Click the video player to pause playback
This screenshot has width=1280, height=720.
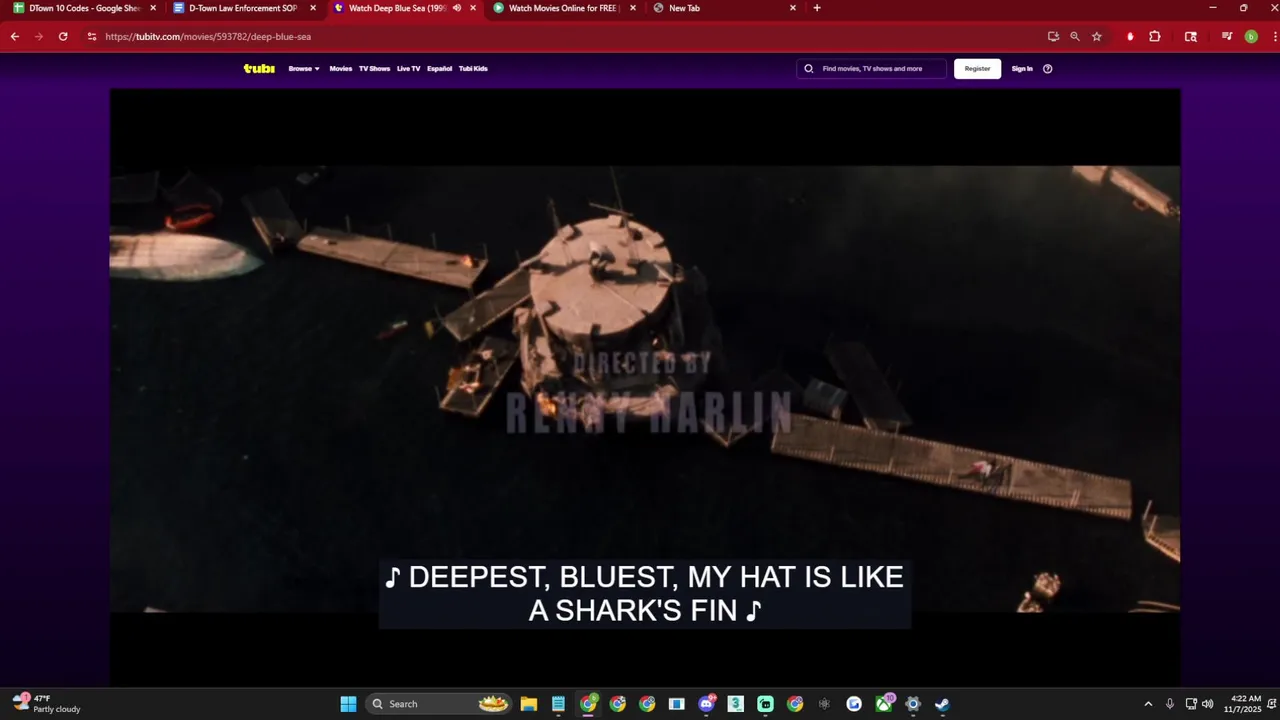[x=645, y=388]
